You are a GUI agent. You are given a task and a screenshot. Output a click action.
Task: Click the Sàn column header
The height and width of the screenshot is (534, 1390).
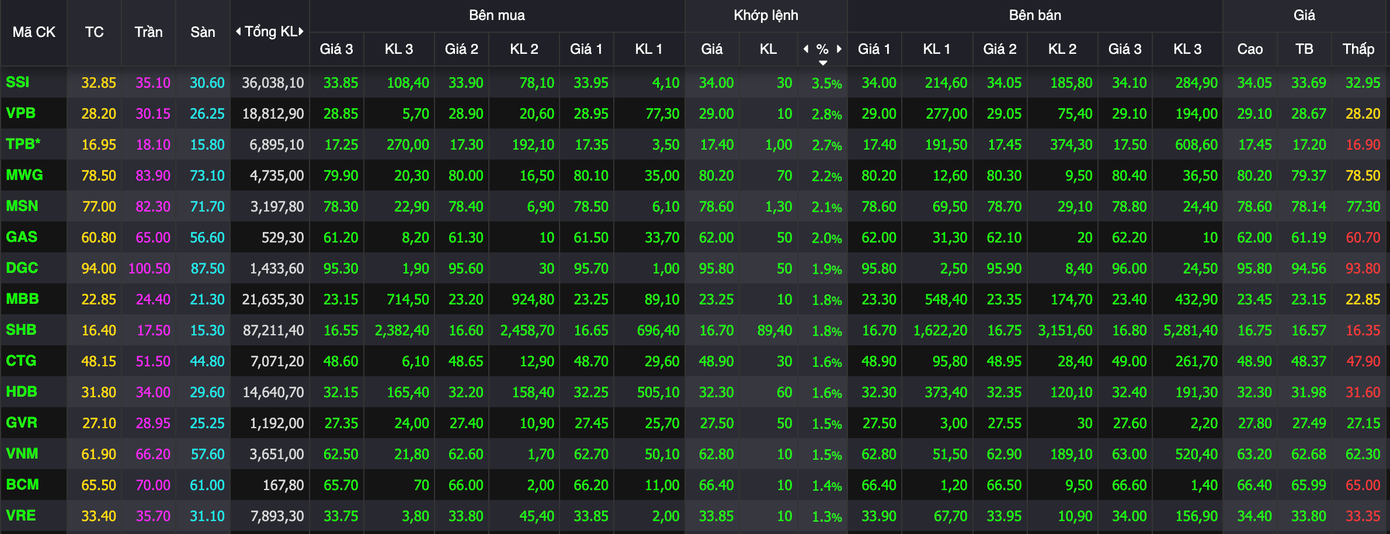click(x=202, y=32)
